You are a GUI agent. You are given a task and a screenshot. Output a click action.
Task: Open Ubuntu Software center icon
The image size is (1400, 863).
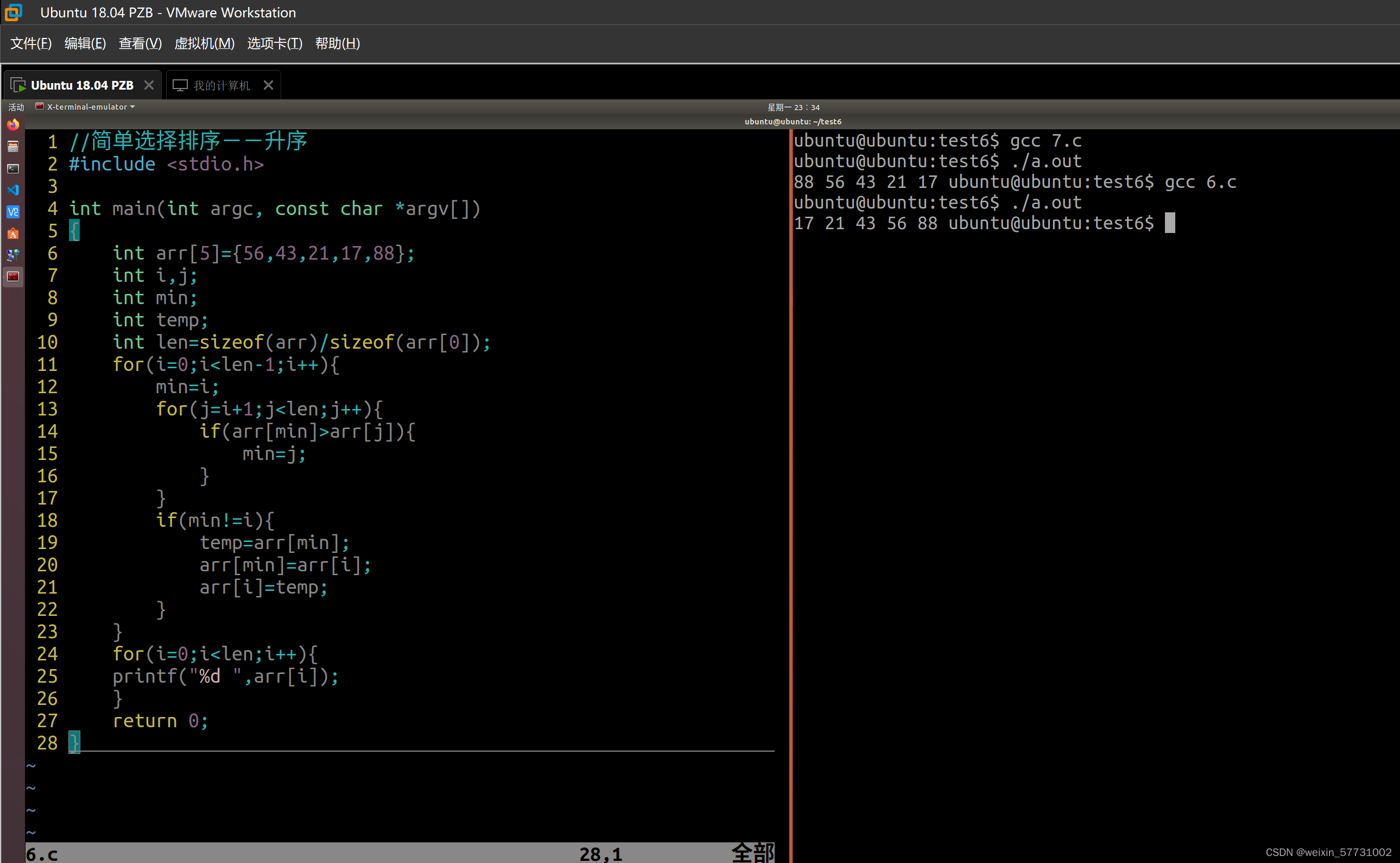(12, 234)
